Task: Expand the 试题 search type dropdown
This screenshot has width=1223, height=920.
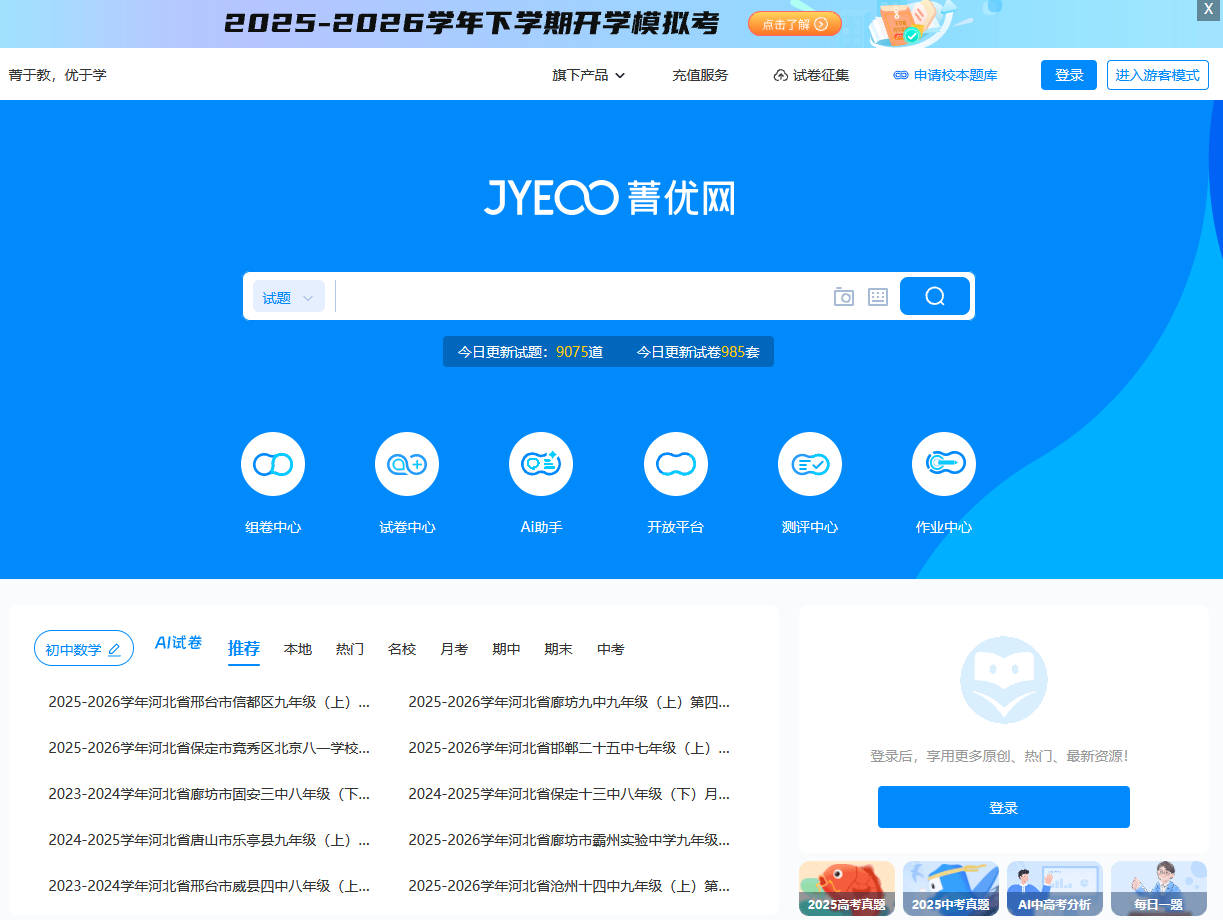Action: (288, 296)
